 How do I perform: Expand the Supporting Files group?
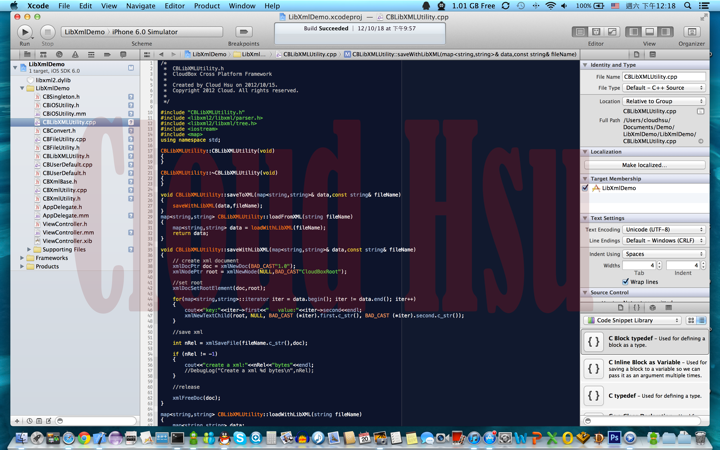pos(29,249)
